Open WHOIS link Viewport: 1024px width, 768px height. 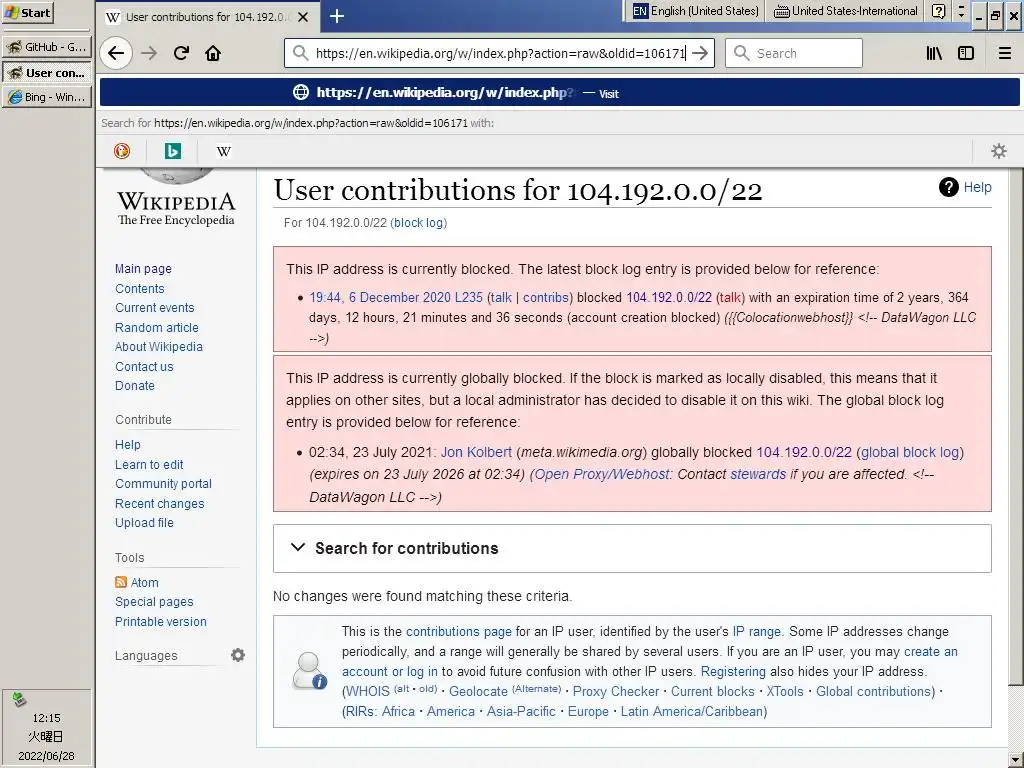click(x=368, y=692)
